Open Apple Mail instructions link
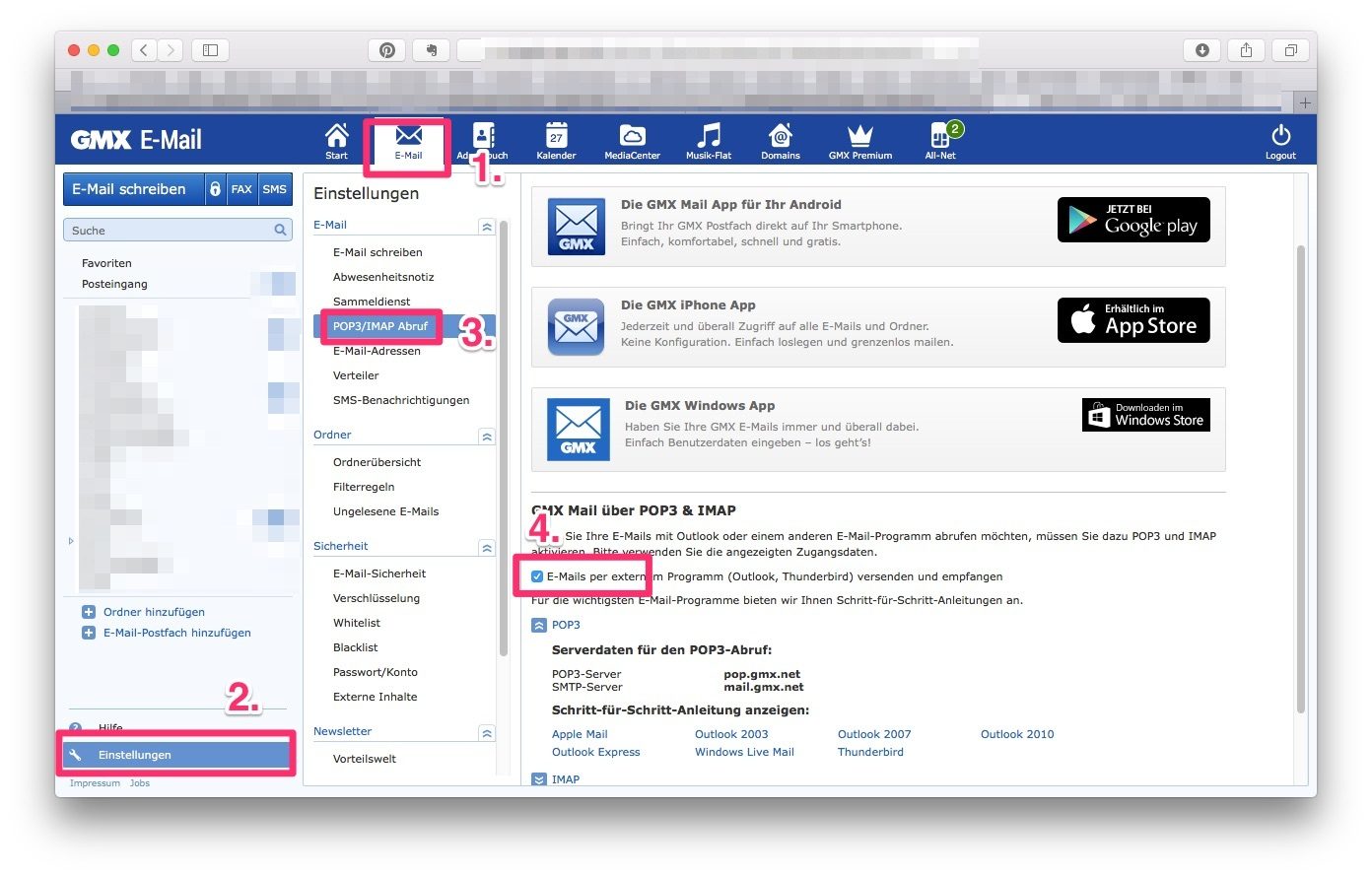The height and width of the screenshot is (876, 1372). 580,734
